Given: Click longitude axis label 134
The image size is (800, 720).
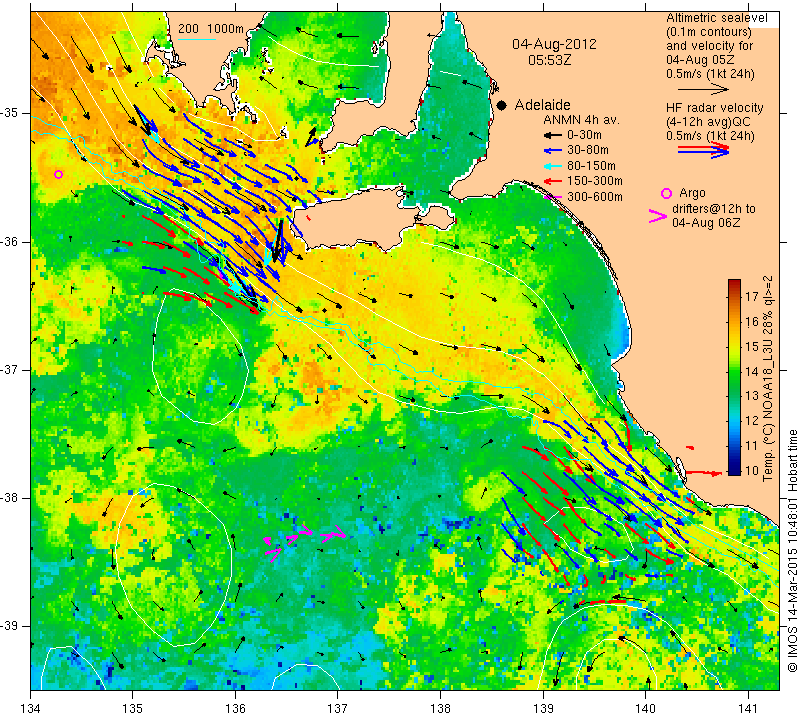Looking at the screenshot, I should point(31,709).
